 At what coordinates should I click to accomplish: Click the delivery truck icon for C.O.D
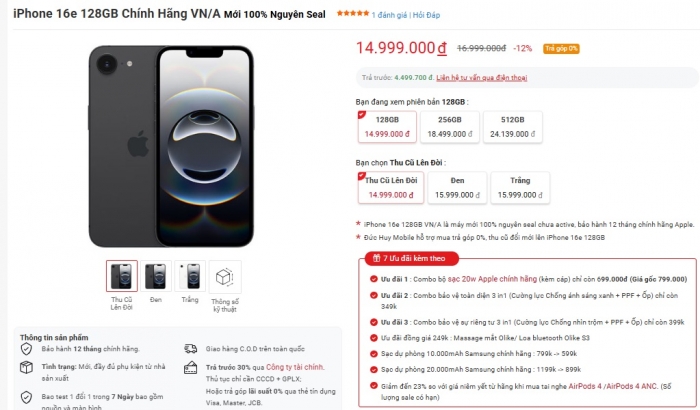[x=190, y=349]
